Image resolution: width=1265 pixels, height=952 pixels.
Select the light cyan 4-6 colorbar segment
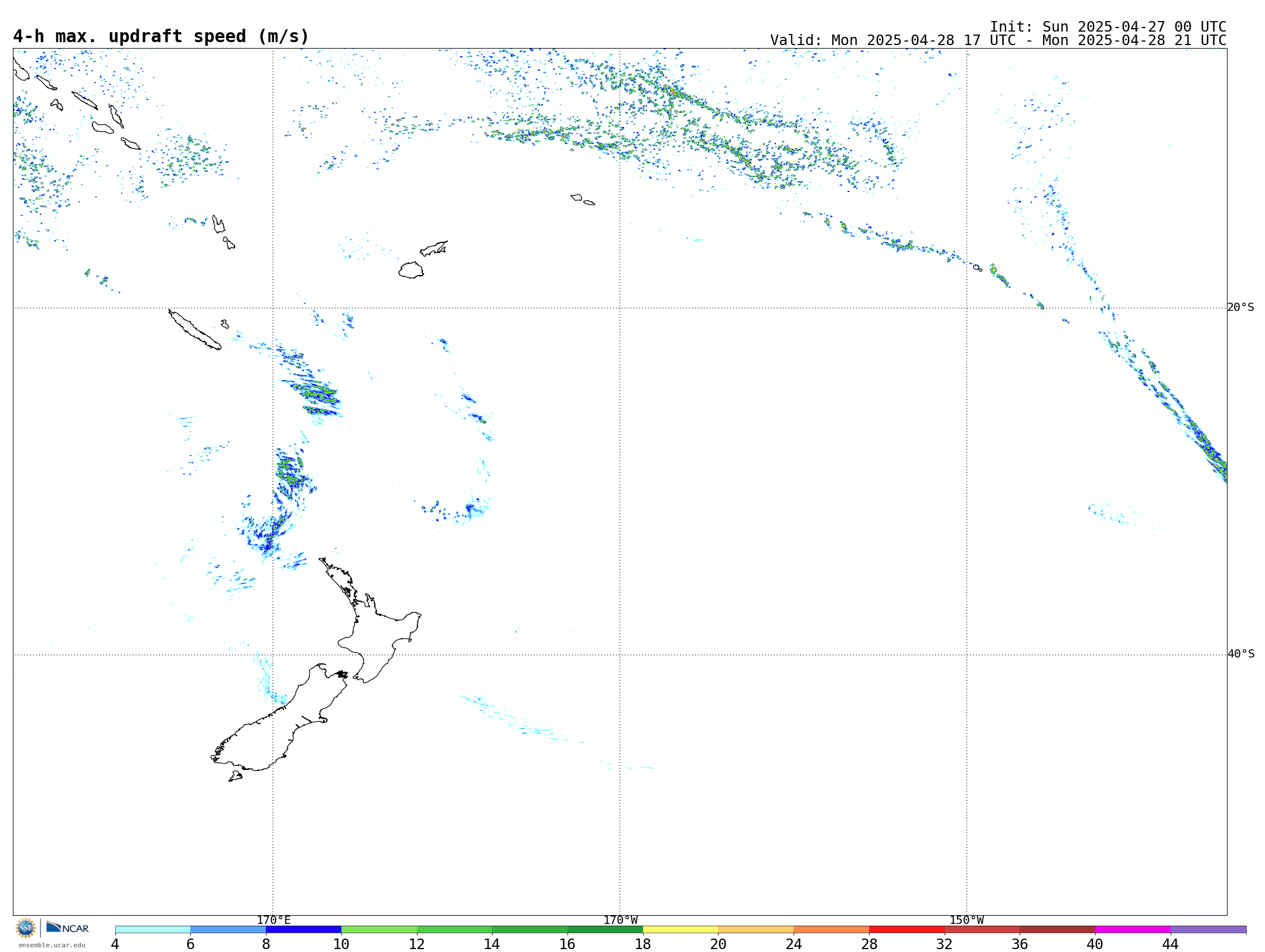pos(153,930)
